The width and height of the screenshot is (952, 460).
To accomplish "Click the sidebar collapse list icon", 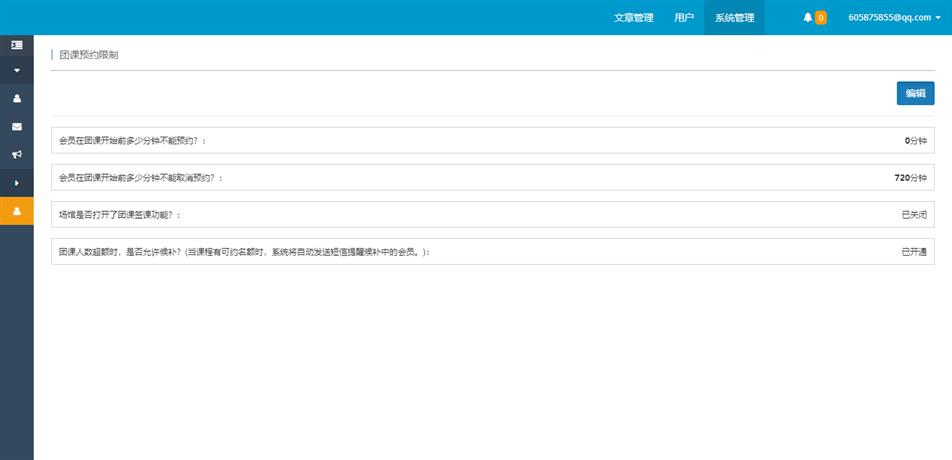I will (17, 45).
